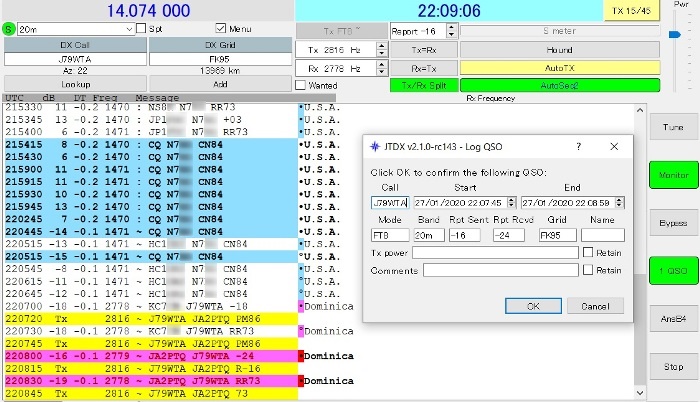The height and width of the screenshot is (402, 700).
Task: Select Tx row 220815 J79WTA JA2PTQ R-16
Action: point(151,368)
